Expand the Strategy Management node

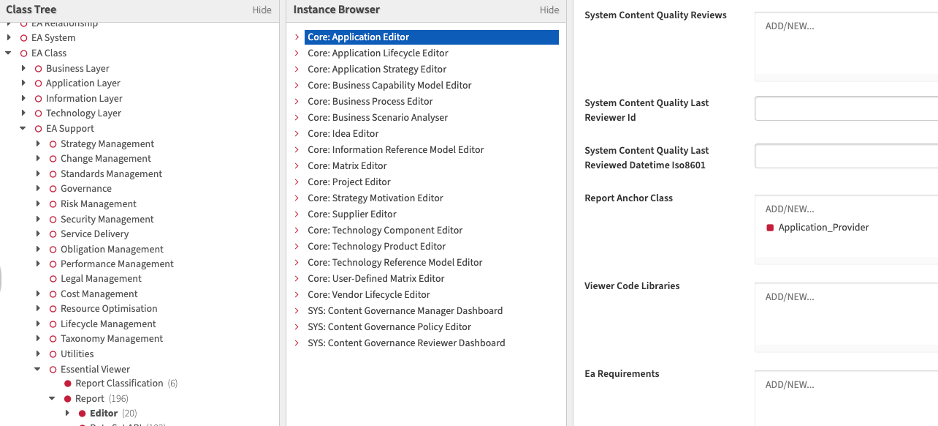pos(38,144)
